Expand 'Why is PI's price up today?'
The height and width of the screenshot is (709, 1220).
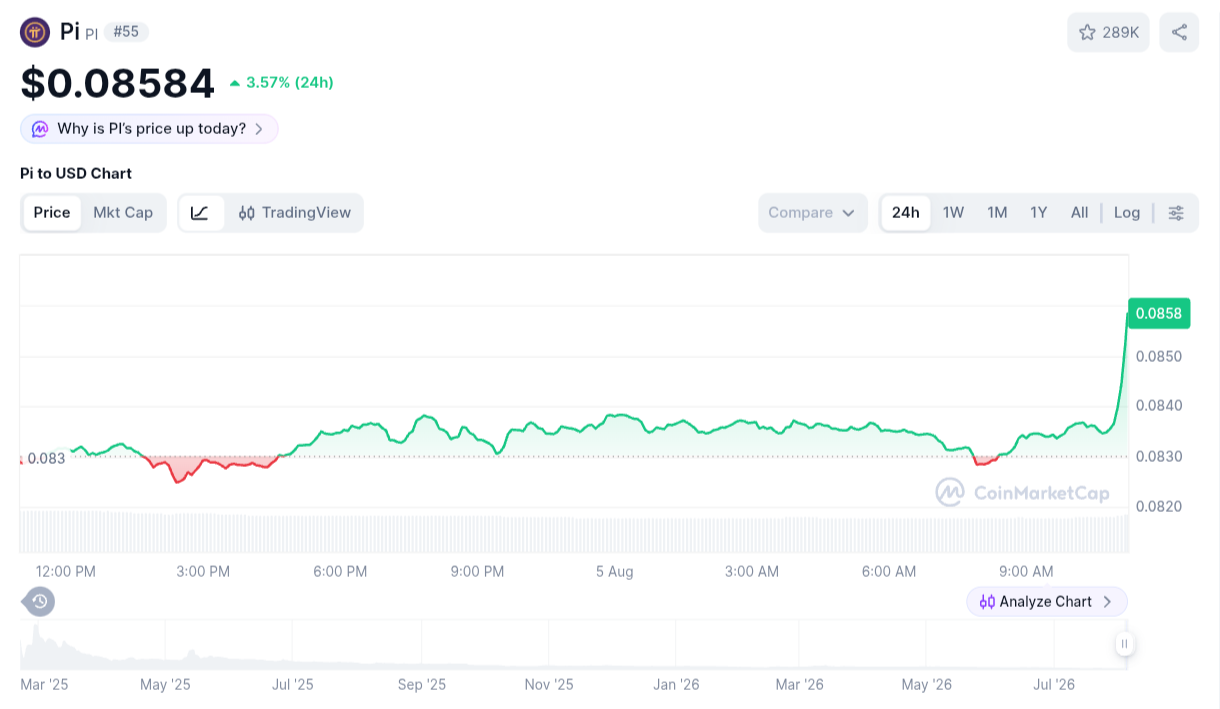(x=149, y=129)
